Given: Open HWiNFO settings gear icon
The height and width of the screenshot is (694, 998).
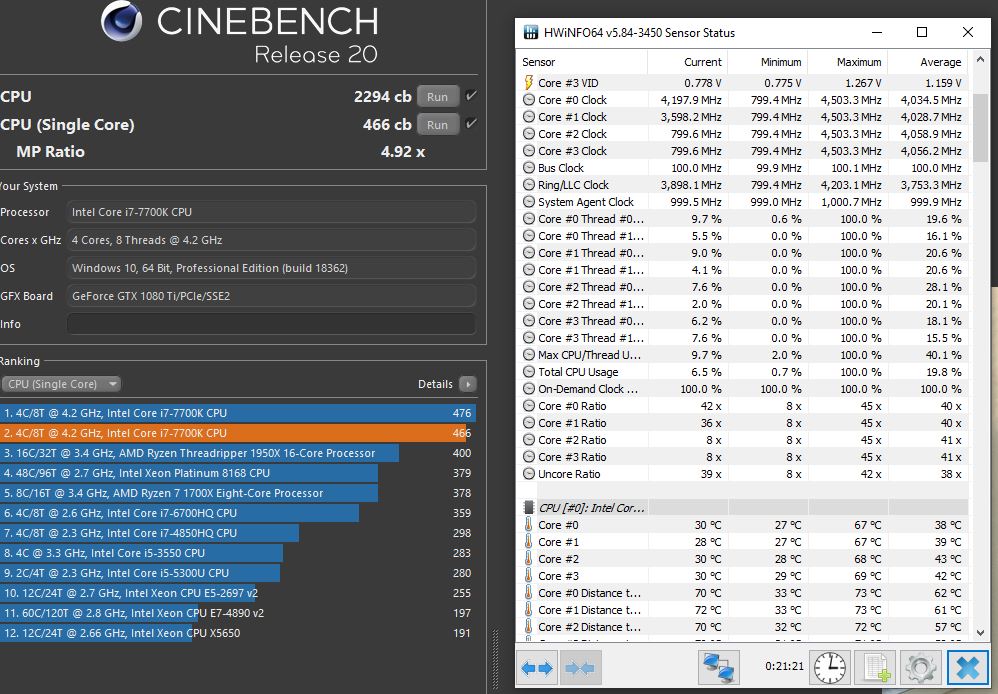Looking at the screenshot, I should [x=920, y=668].
